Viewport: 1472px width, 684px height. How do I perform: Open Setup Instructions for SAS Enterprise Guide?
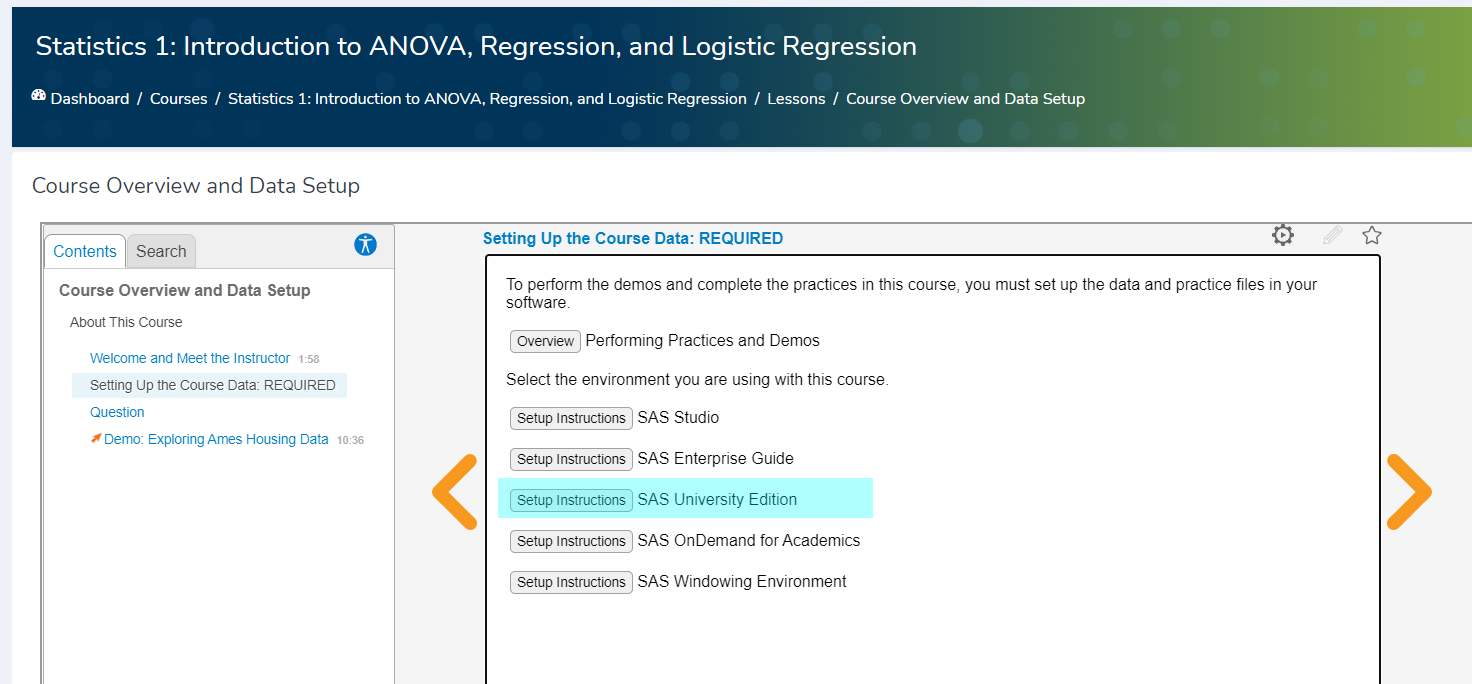click(571, 459)
